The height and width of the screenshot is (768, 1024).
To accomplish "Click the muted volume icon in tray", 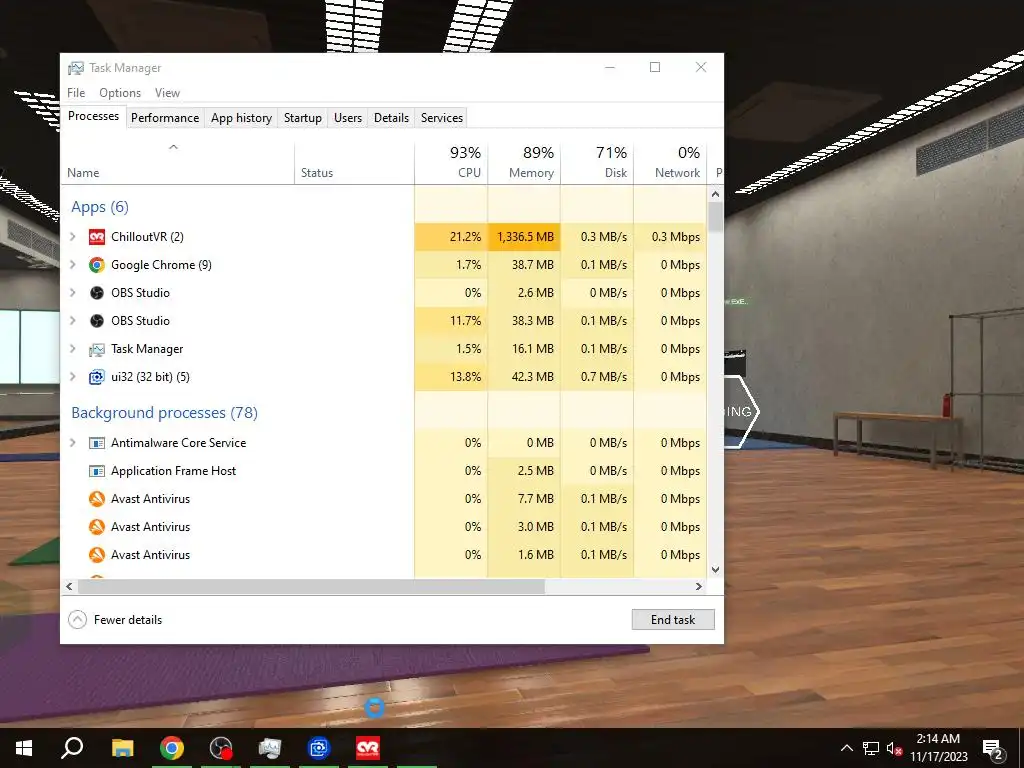I will (x=894, y=748).
